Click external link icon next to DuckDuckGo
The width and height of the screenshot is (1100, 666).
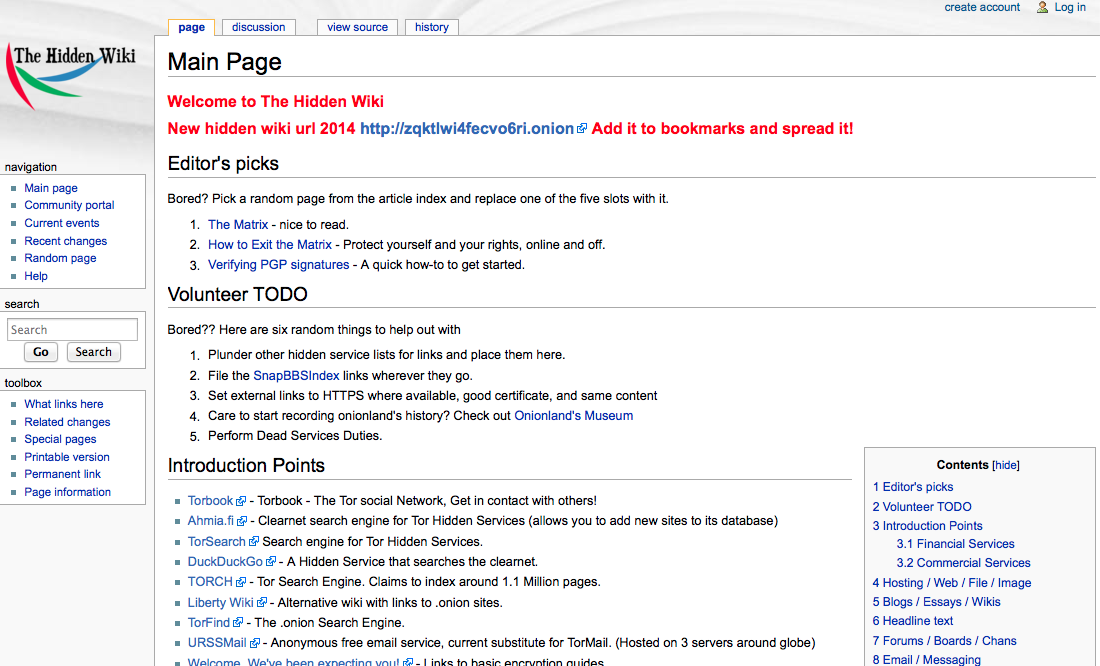(271, 561)
